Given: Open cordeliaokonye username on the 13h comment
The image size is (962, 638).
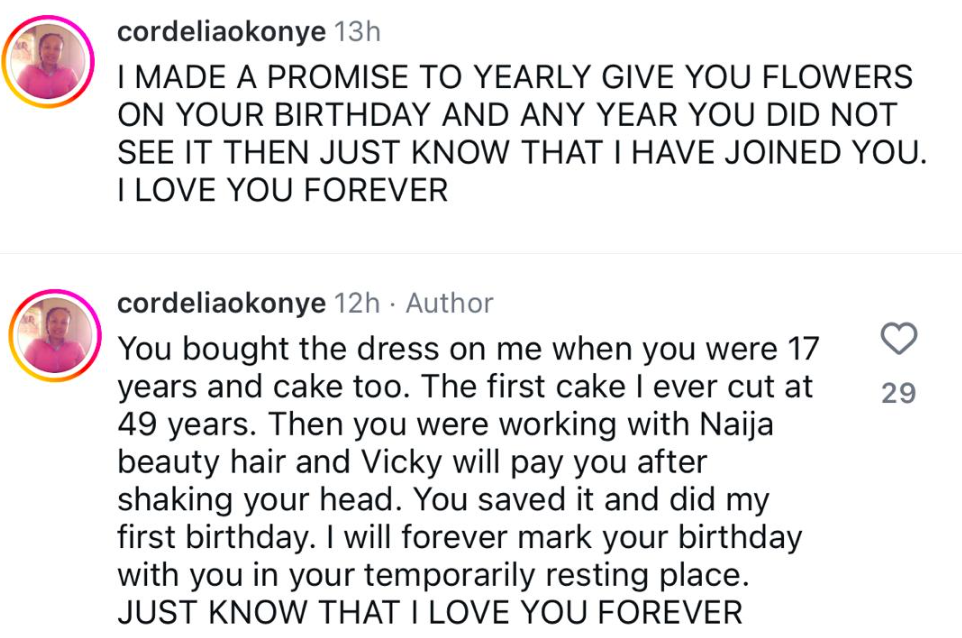Looking at the screenshot, I should click(221, 32).
